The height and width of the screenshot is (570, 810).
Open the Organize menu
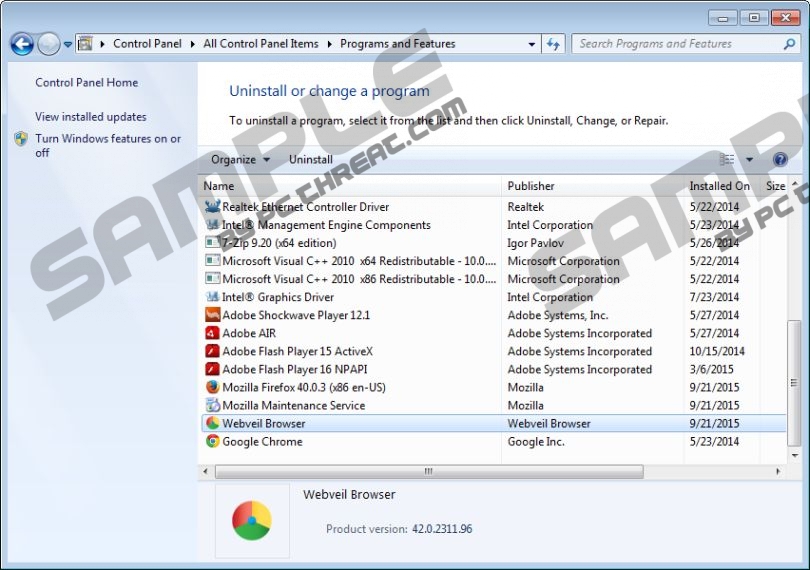tap(240, 160)
